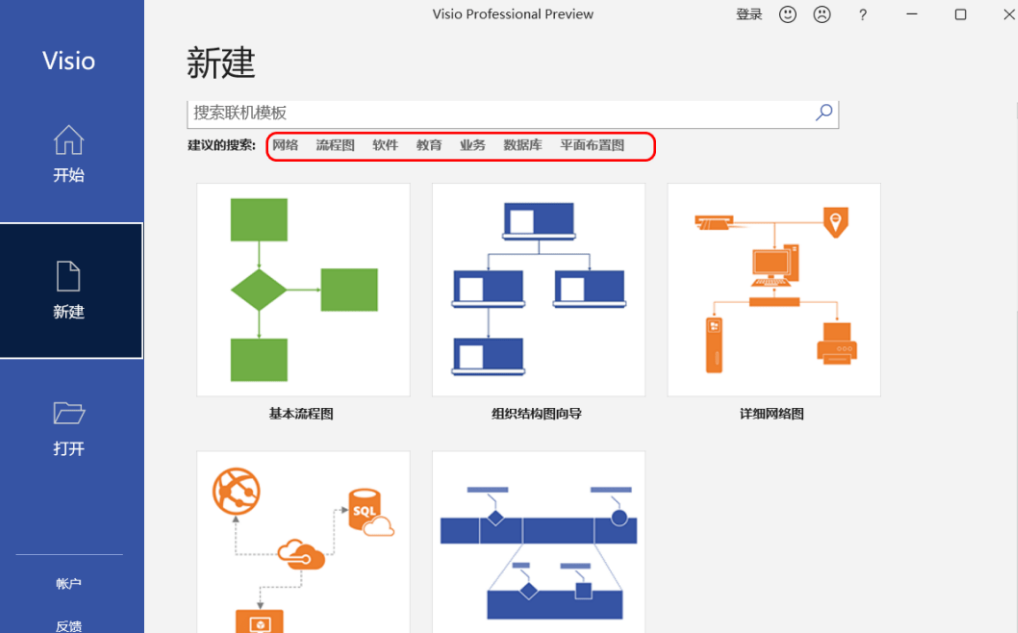Open the 帐户 page
Image resolution: width=1018 pixels, height=633 pixels.
click(x=68, y=582)
